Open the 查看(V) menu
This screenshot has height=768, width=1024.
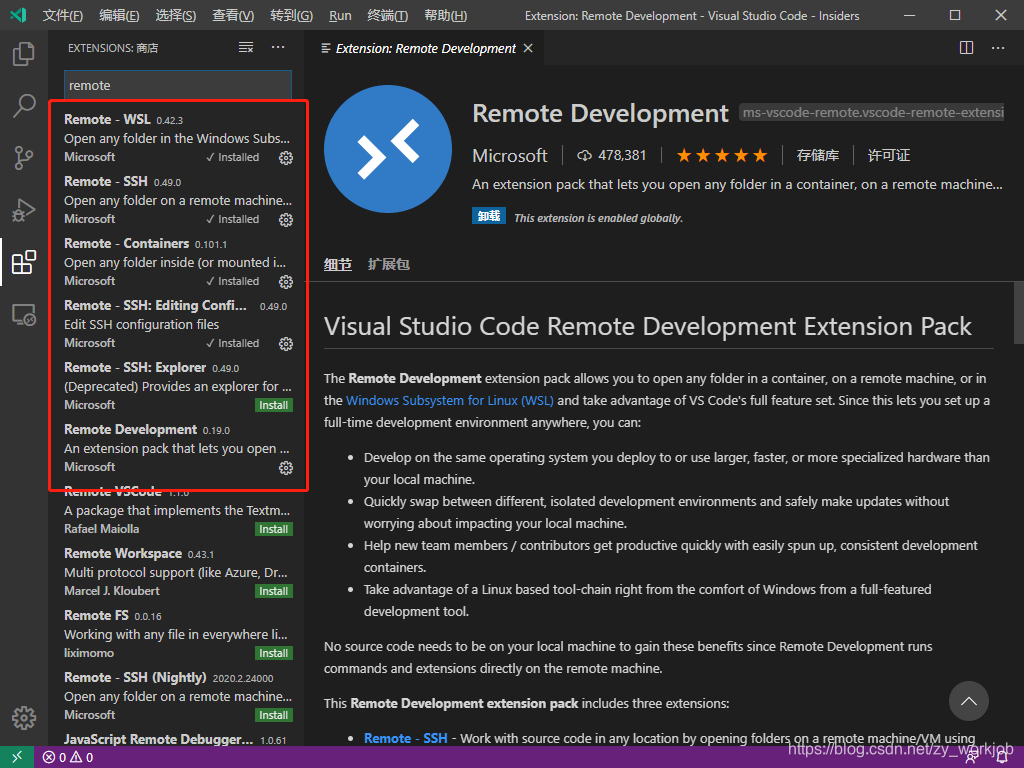233,15
